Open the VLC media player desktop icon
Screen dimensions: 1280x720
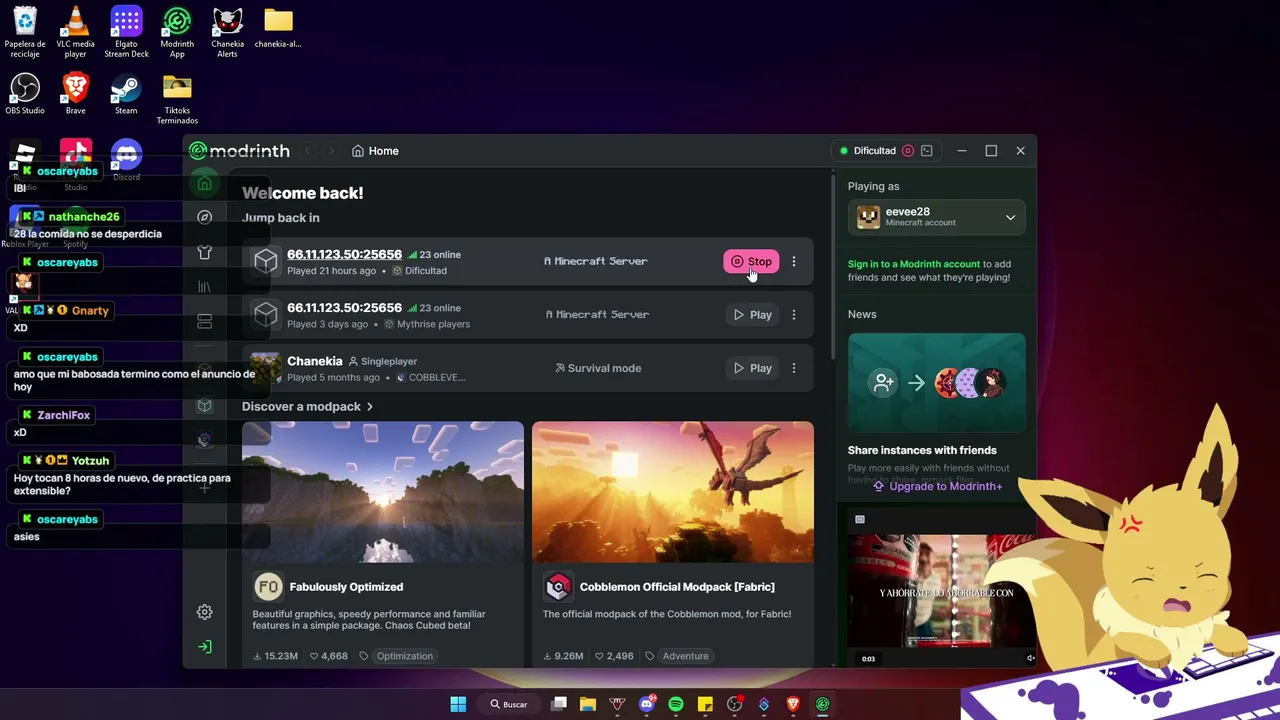tap(75, 33)
